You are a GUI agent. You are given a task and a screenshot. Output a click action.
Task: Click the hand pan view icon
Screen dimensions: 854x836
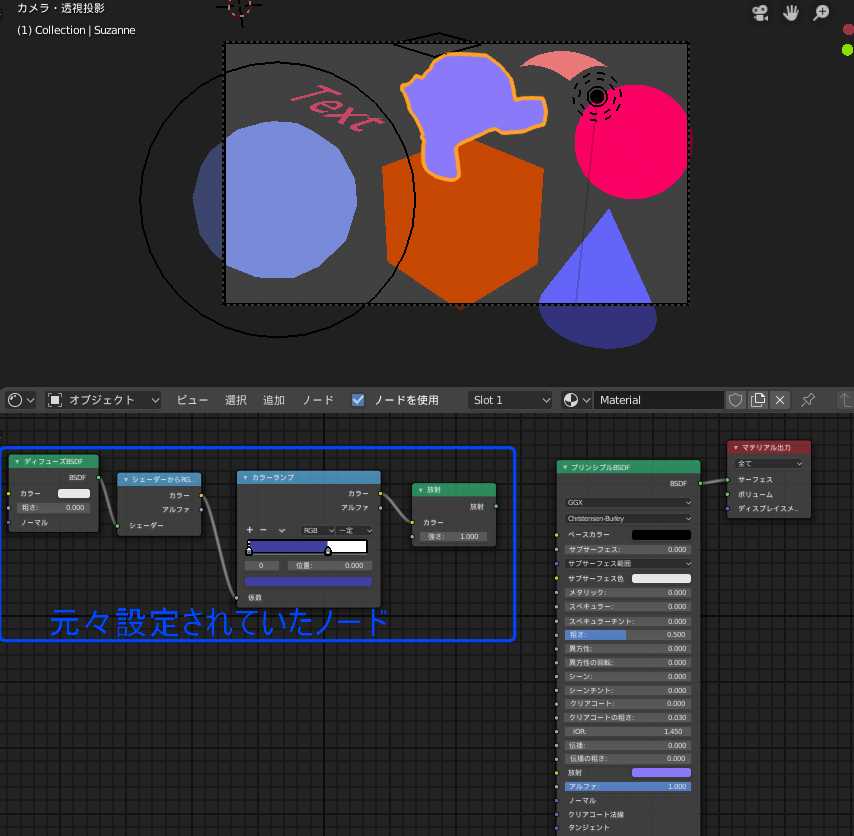(x=790, y=13)
